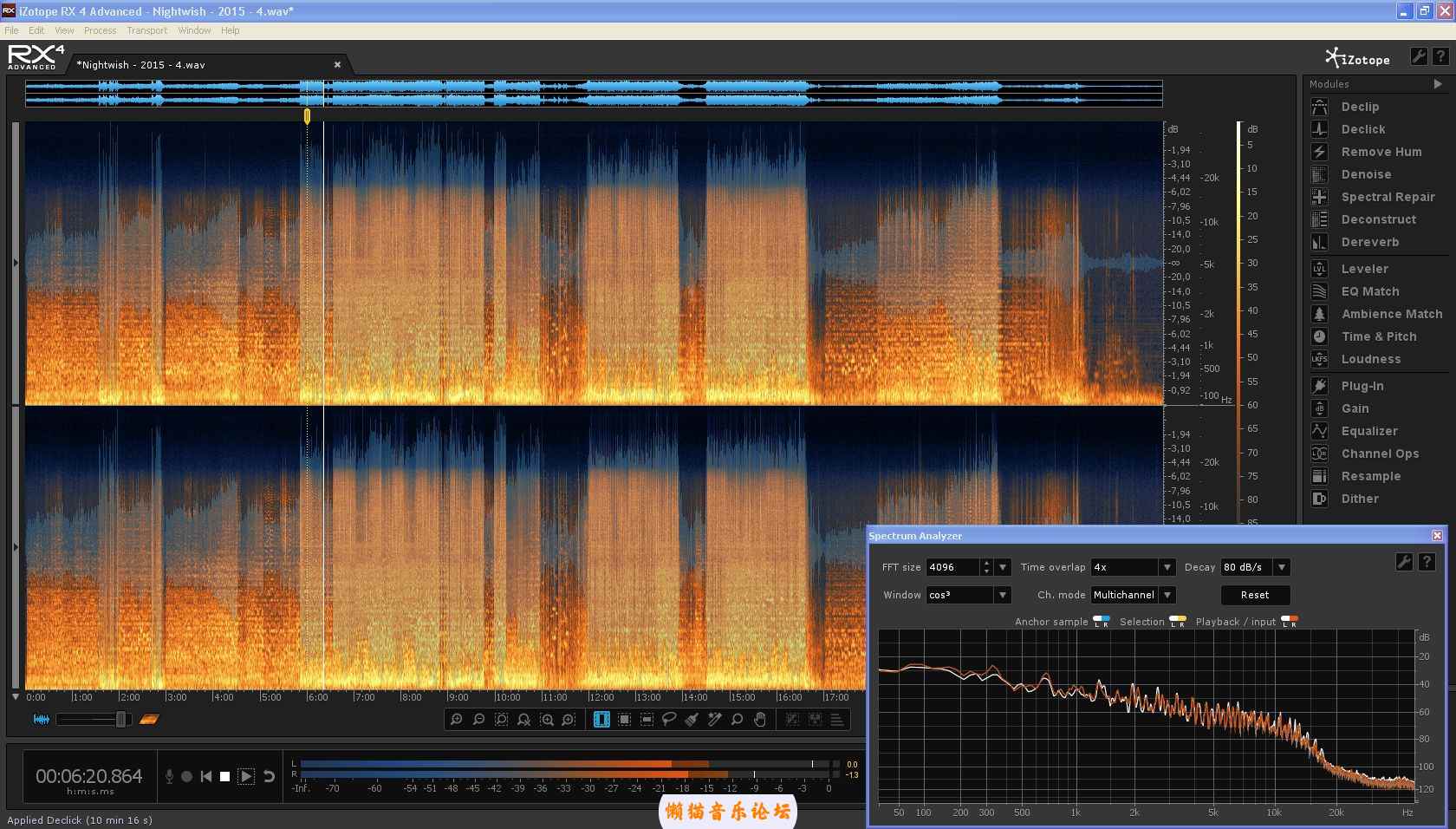This screenshot has height=829, width=1456.
Task: Click FFT size stepper arrows
Action: pos(986,567)
